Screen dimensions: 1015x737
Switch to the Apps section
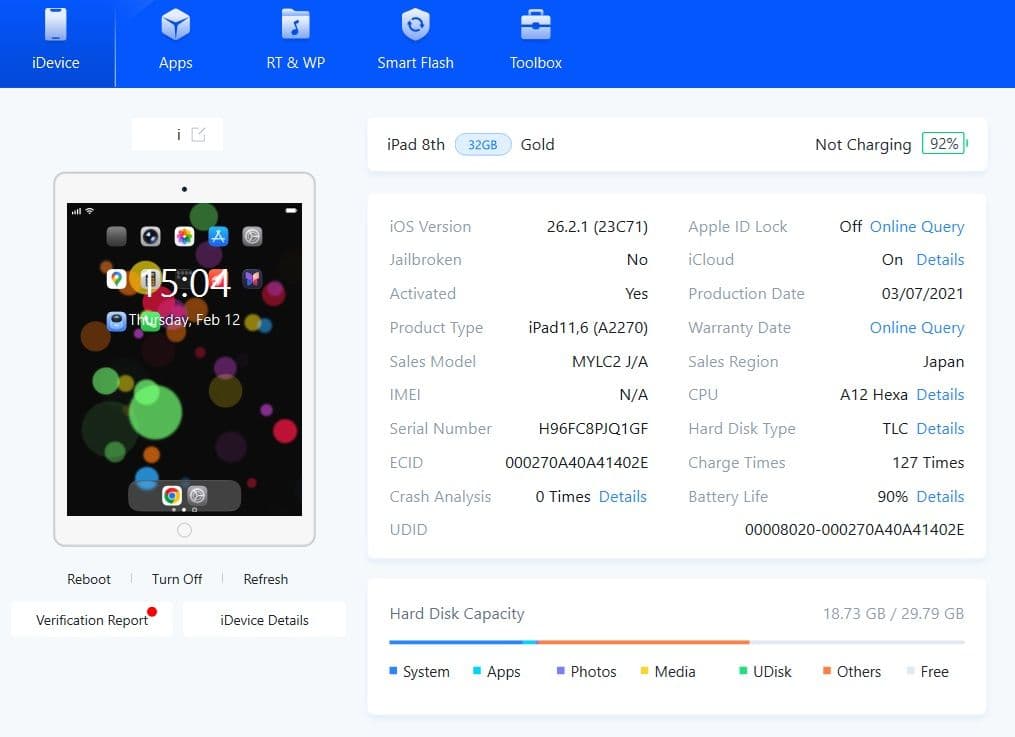(175, 40)
